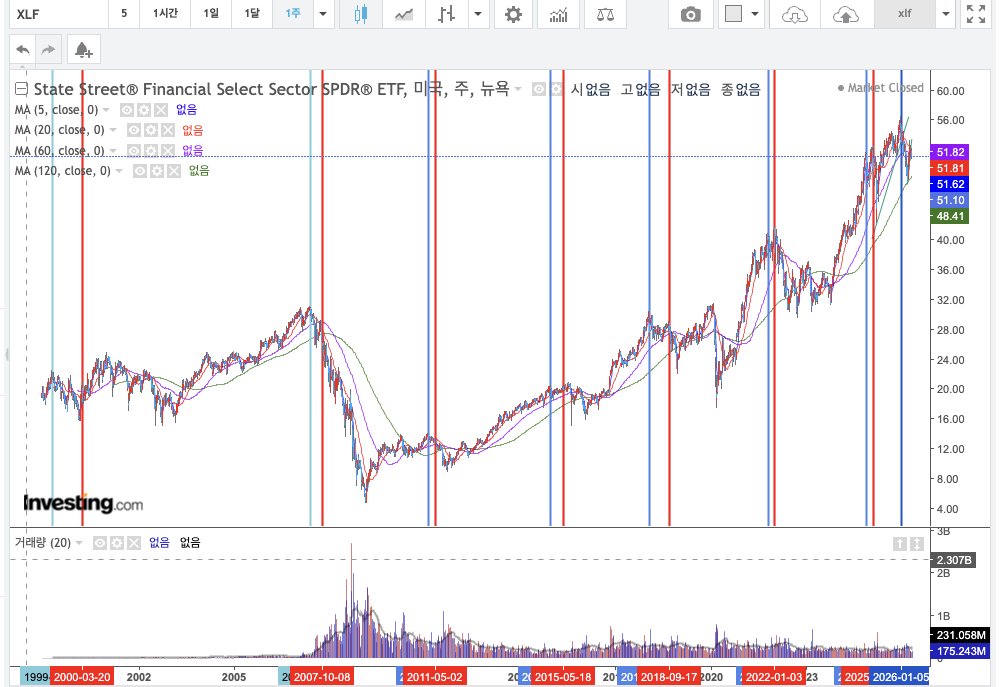Add a price alert bell
The height and width of the screenshot is (687, 1006).
point(83,49)
